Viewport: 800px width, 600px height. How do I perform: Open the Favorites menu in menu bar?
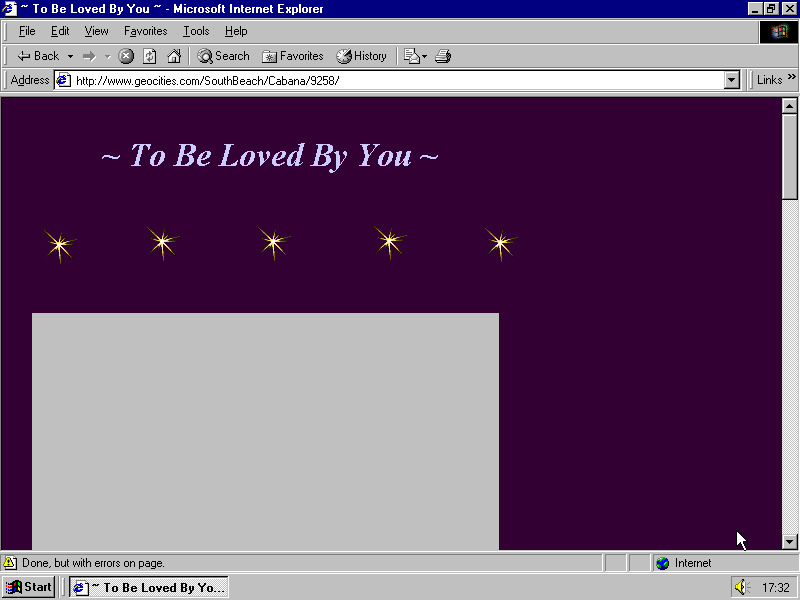click(145, 31)
